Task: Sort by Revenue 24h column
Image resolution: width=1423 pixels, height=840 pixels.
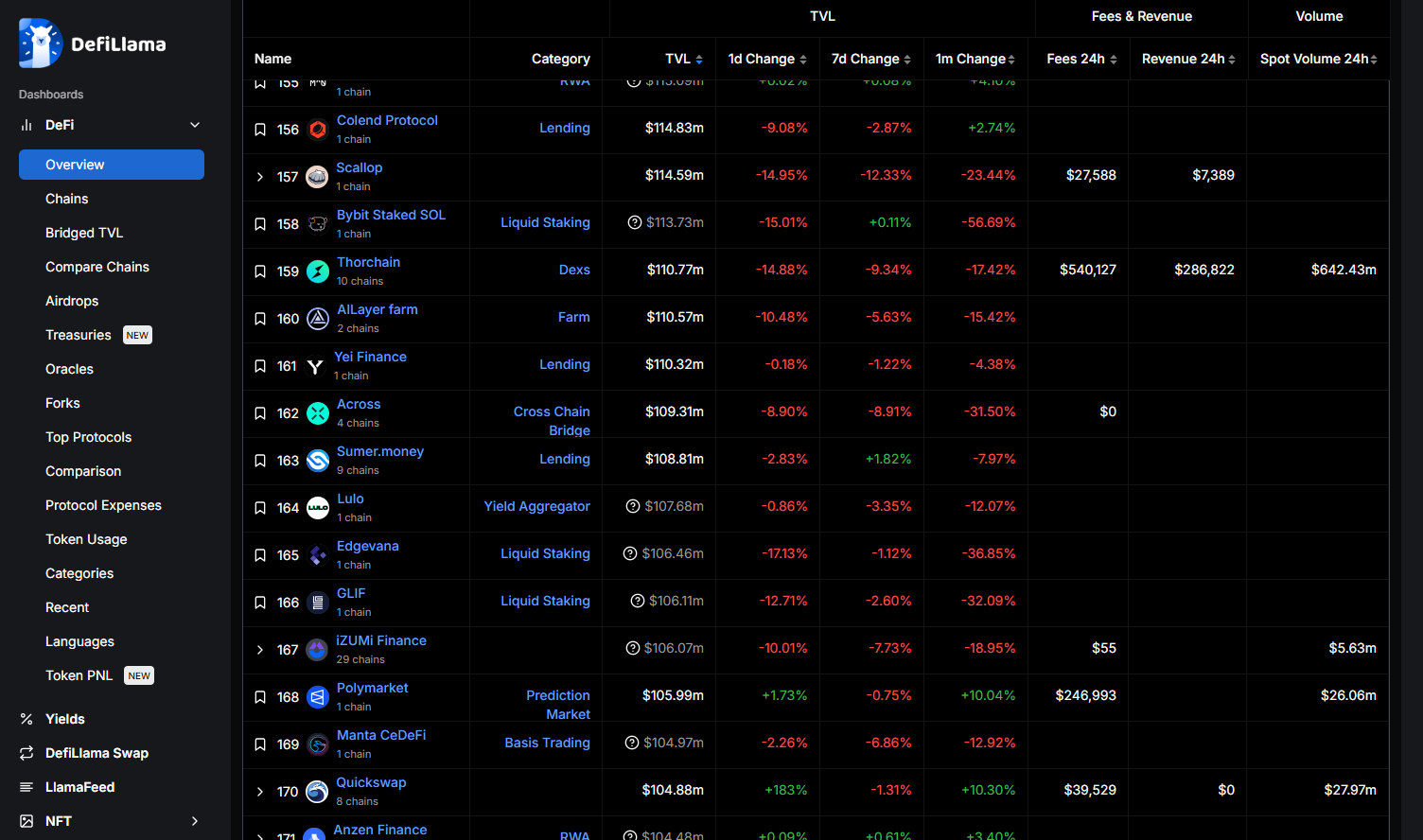Action: pos(1188,59)
